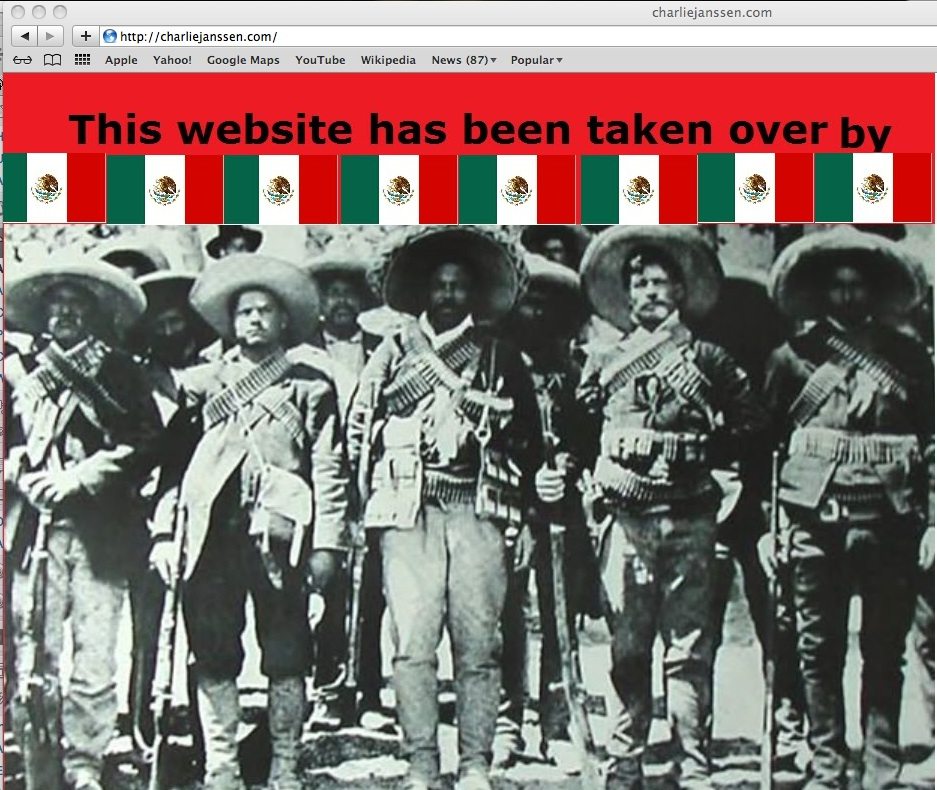Open the Google Maps bookmark

[243, 60]
